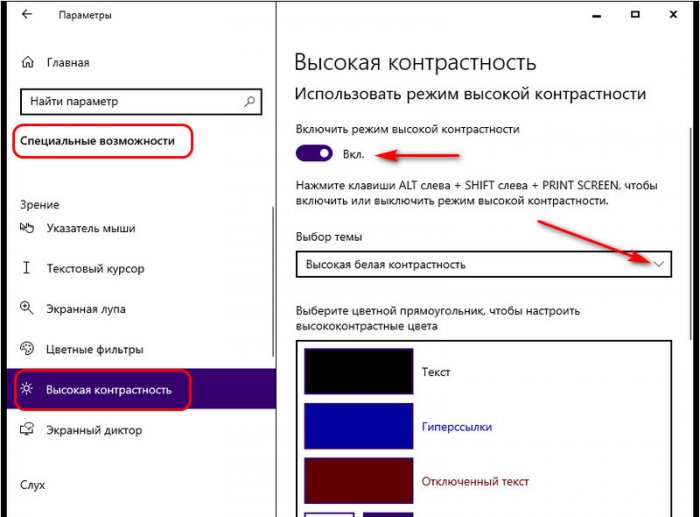The image size is (700, 517).
Task: Select the dark red Отключенный текст swatch
Action: (358, 481)
